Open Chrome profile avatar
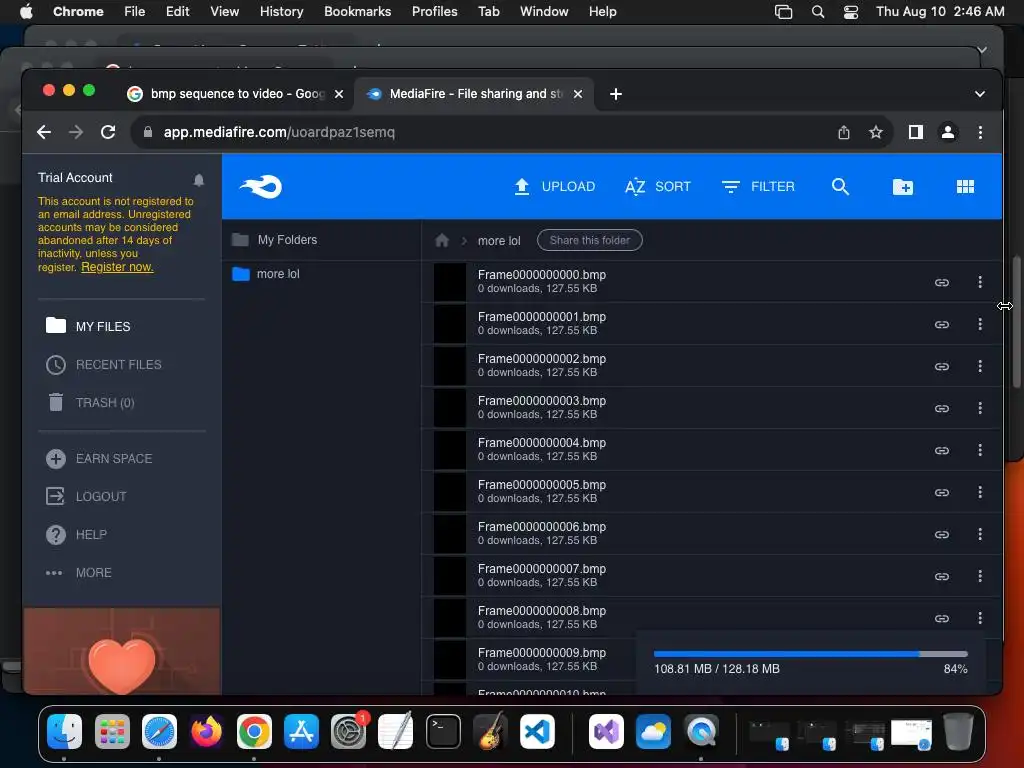Image resolution: width=1024 pixels, height=768 pixels. tap(948, 132)
